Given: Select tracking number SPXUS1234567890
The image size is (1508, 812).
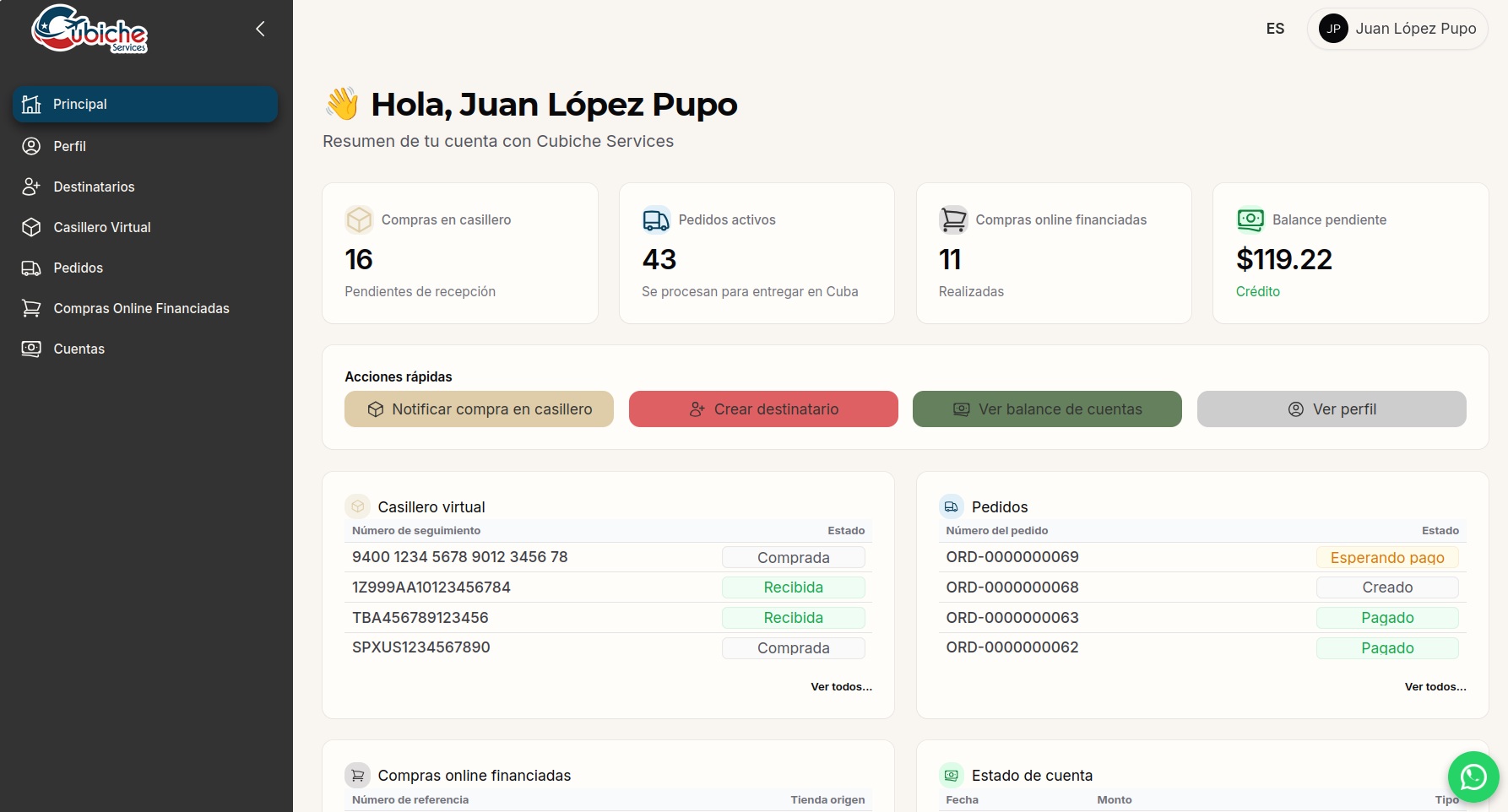Looking at the screenshot, I should 421,647.
